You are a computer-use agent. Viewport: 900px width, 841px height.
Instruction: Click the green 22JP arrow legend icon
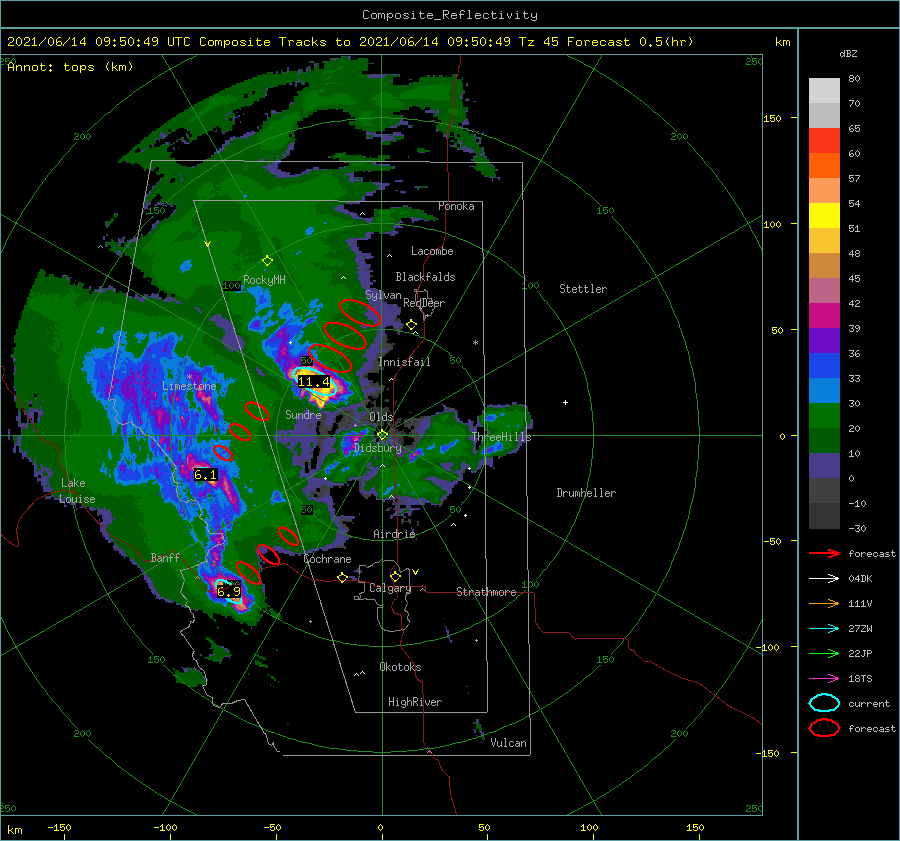pyautogui.click(x=824, y=653)
